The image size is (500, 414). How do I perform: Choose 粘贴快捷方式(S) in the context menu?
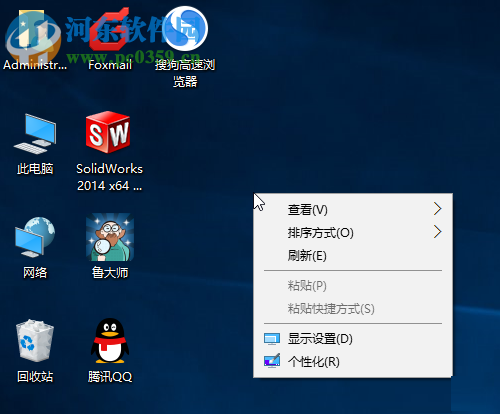353,308
